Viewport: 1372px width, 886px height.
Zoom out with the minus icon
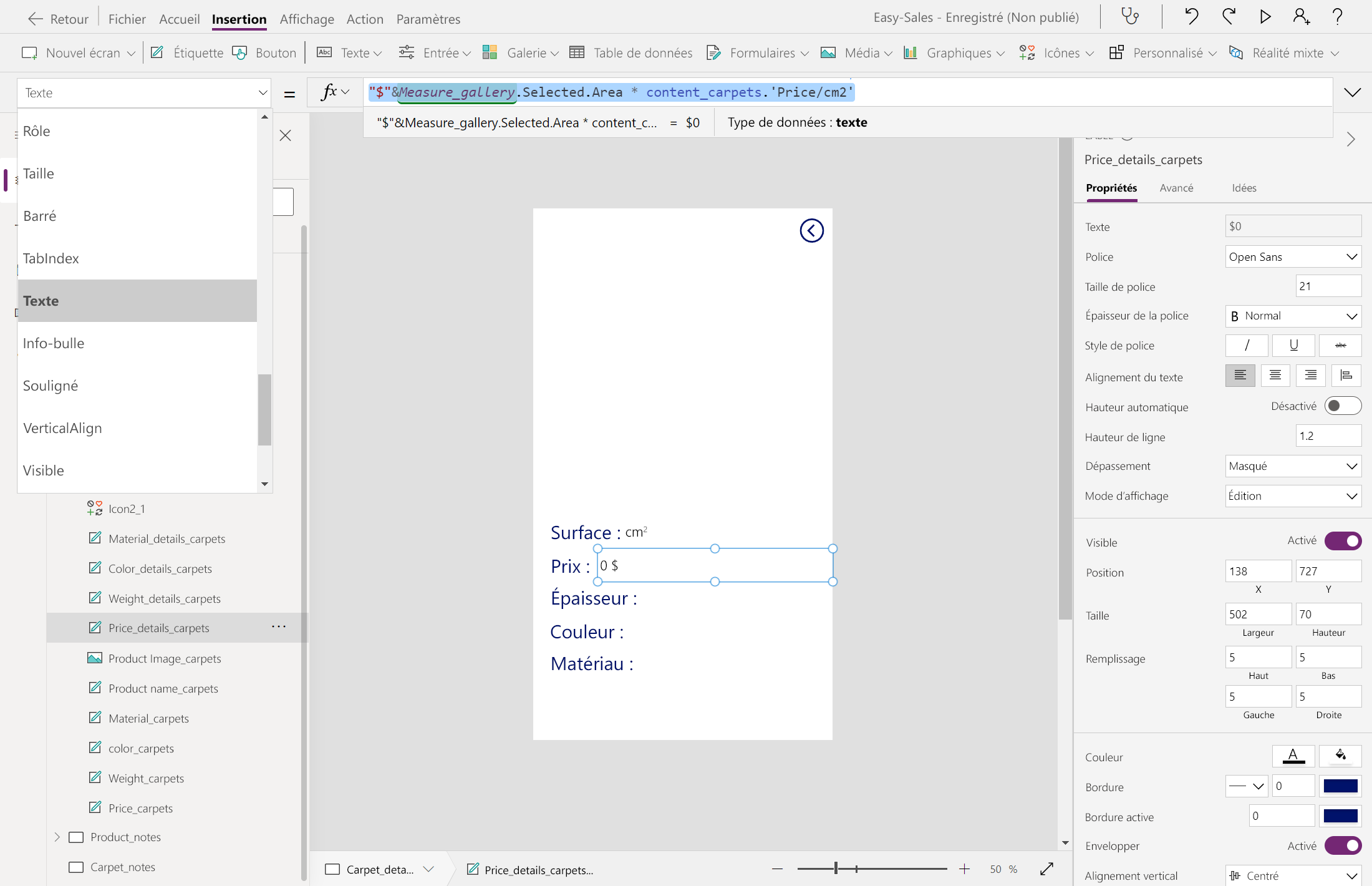(x=777, y=869)
